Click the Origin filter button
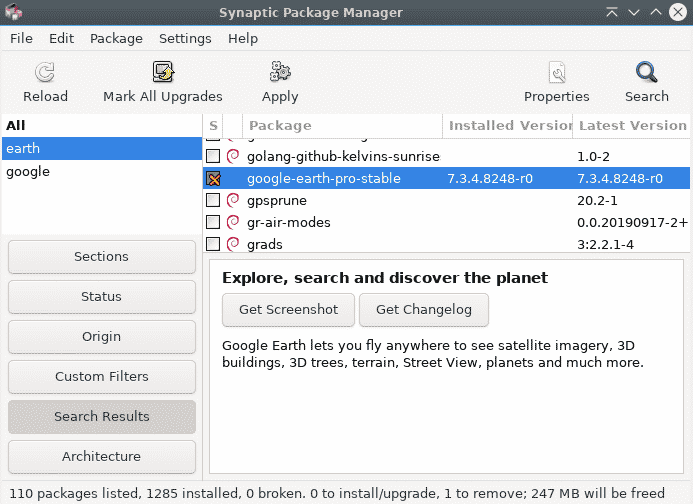693x504 pixels. [x=102, y=337]
